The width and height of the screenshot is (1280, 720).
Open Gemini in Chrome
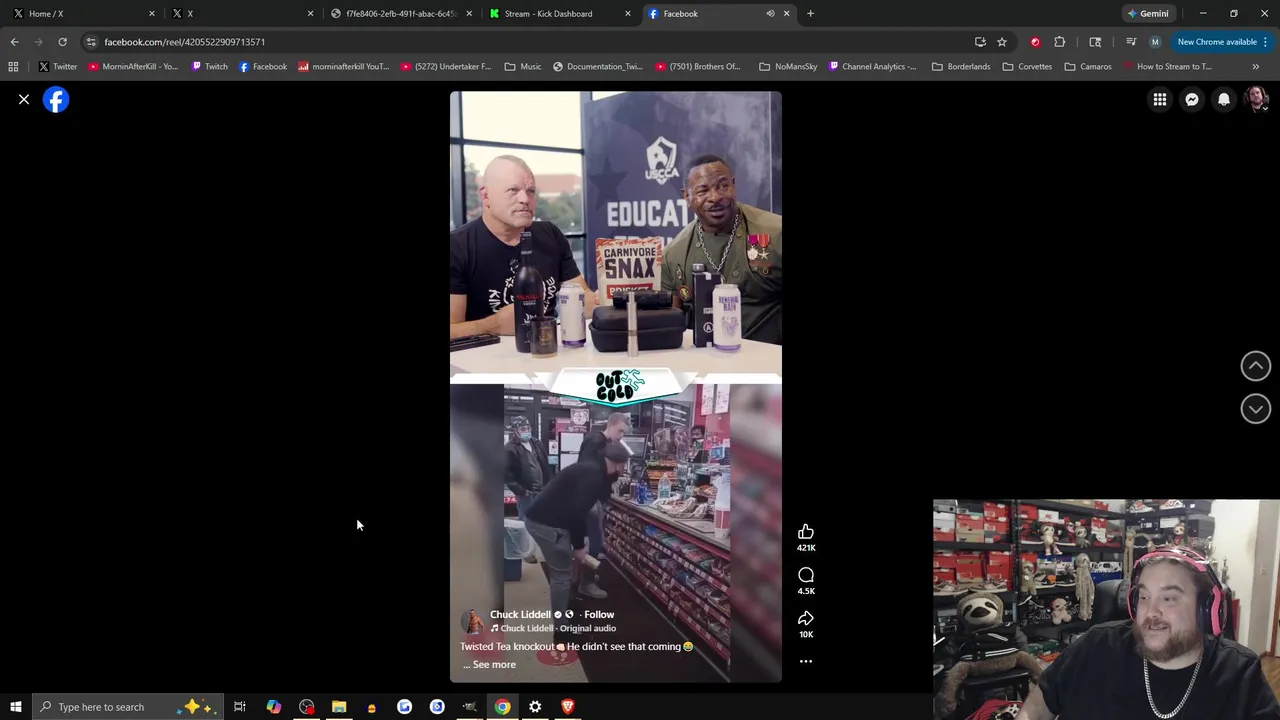click(x=1148, y=13)
